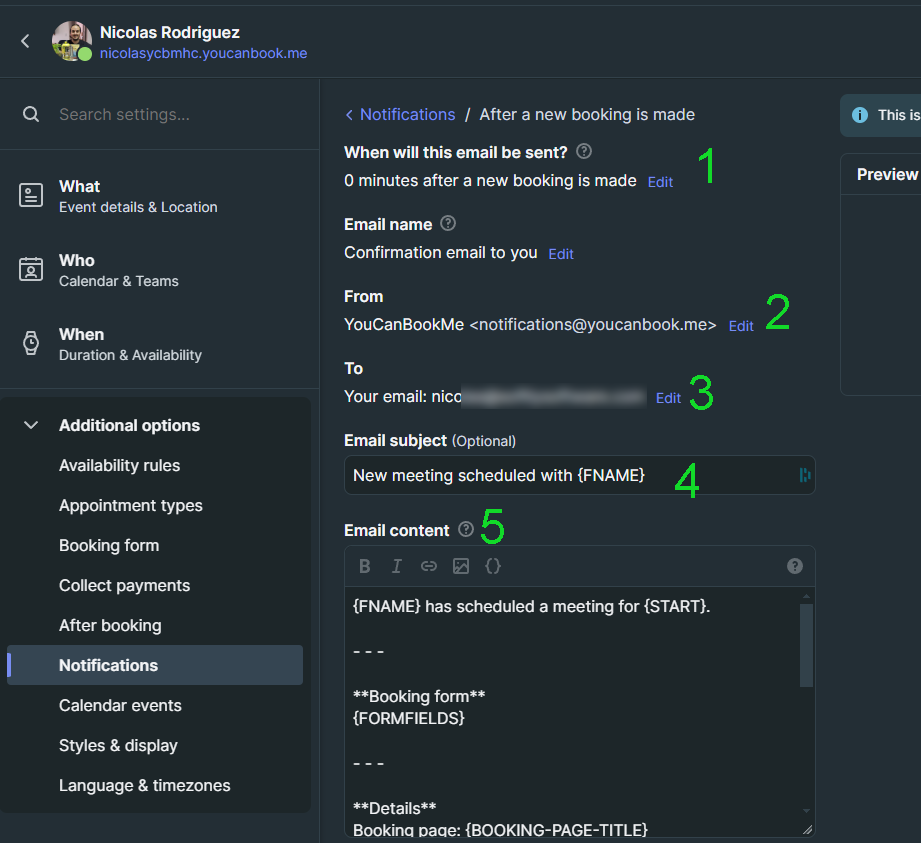Go back to Notifications breadcrumb
Screen dimensions: 921x843
click(x=407, y=114)
